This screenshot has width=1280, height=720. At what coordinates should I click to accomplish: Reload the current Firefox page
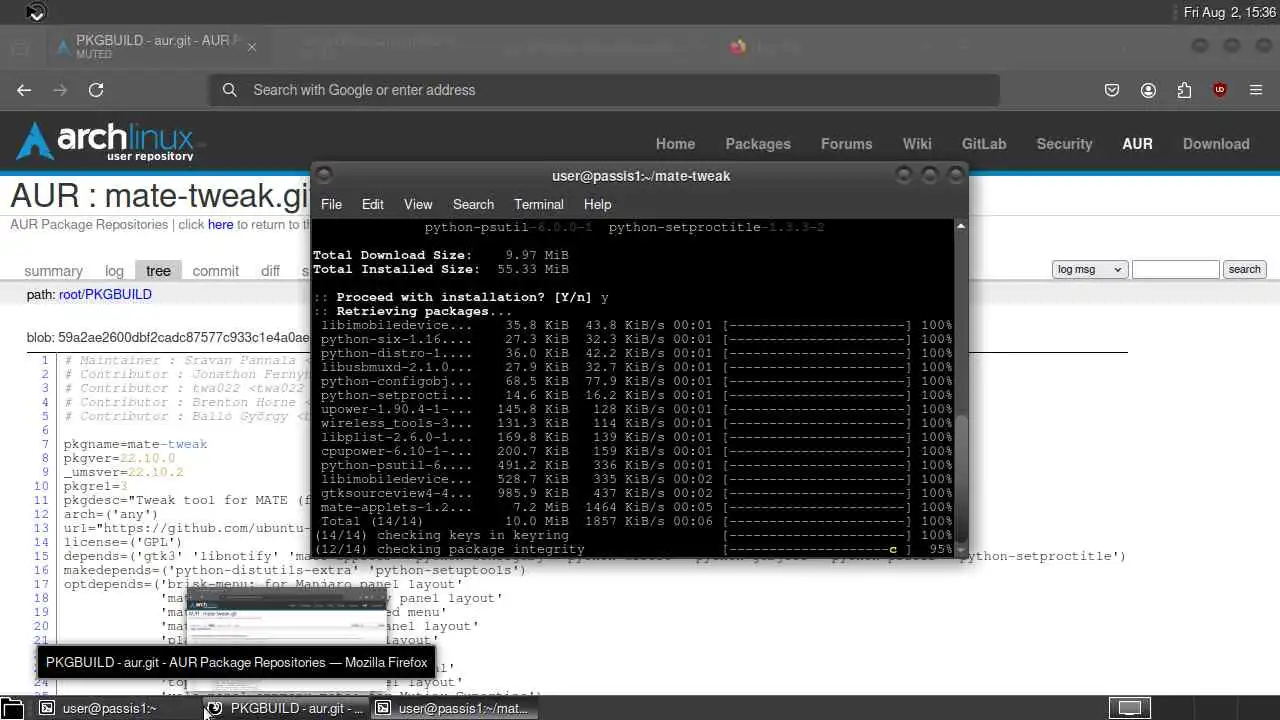[x=96, y=90]
